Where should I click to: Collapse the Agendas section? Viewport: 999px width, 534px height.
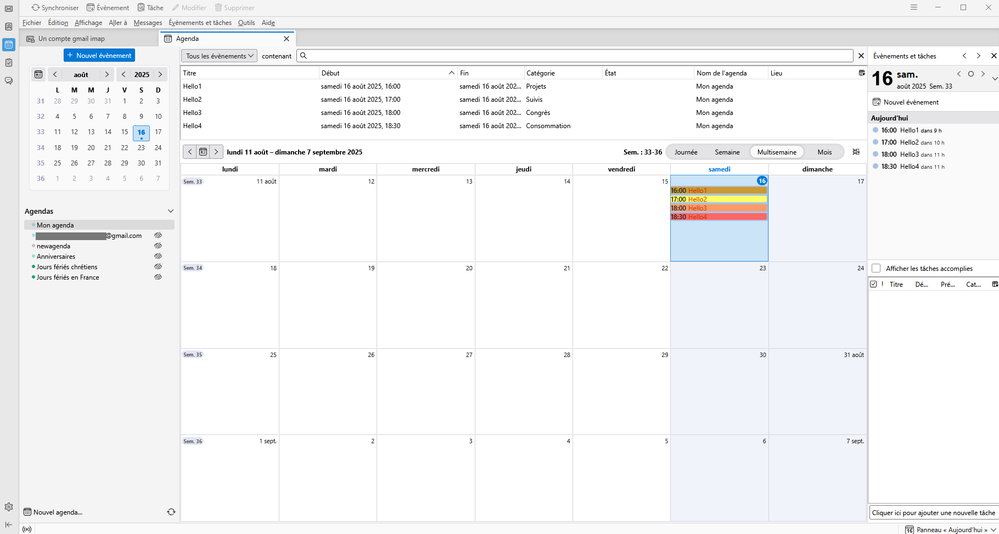point(171,211)
